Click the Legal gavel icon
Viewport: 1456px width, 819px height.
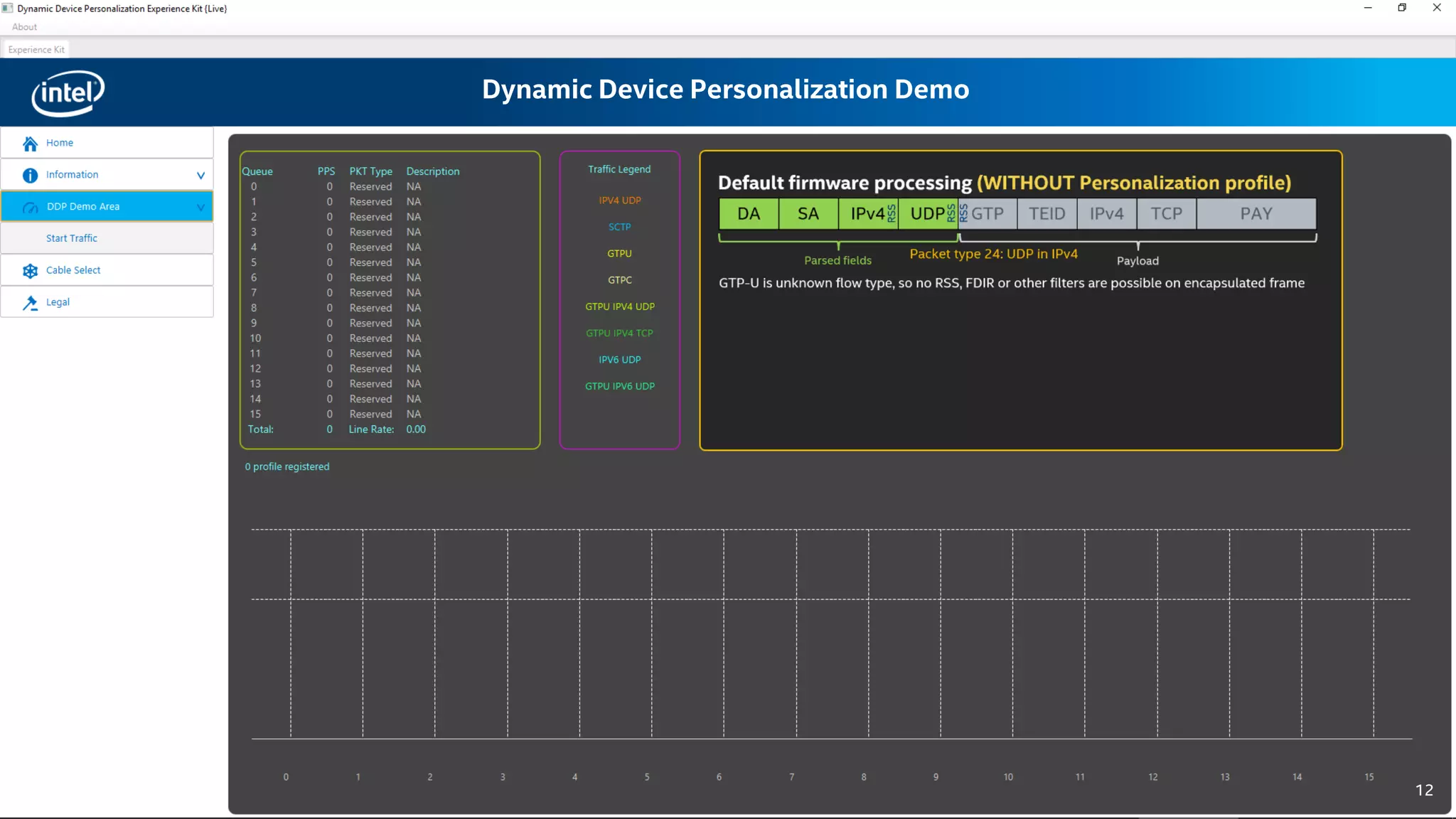click(x=30, y=303)
